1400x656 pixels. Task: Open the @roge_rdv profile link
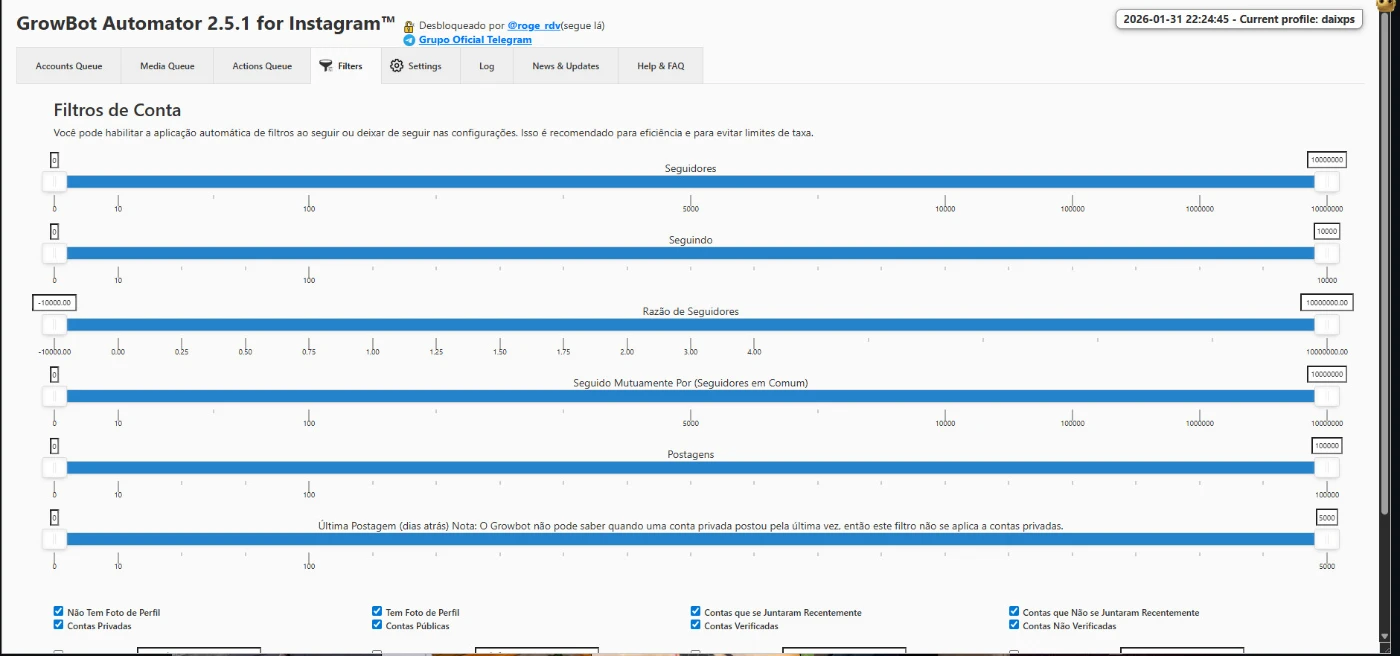point(533,26)
